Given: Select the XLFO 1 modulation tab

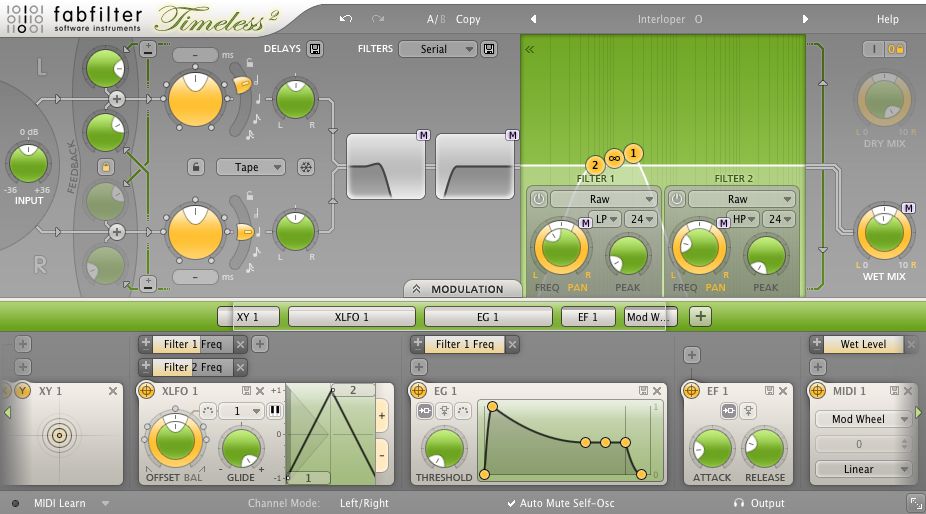Looking at the screenshot, I should coord(351,317).
